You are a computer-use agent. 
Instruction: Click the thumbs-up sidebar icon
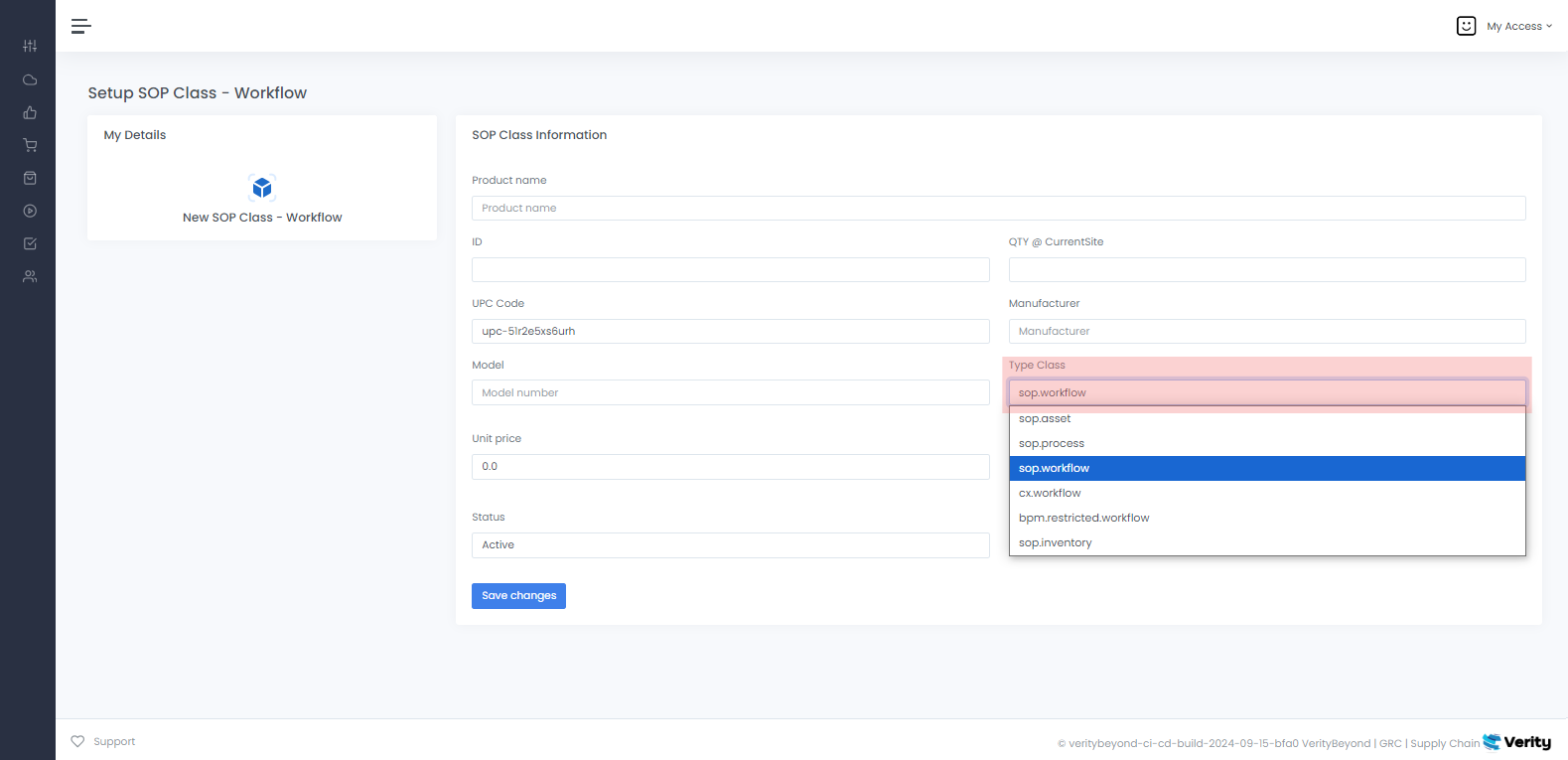(30, 112)
